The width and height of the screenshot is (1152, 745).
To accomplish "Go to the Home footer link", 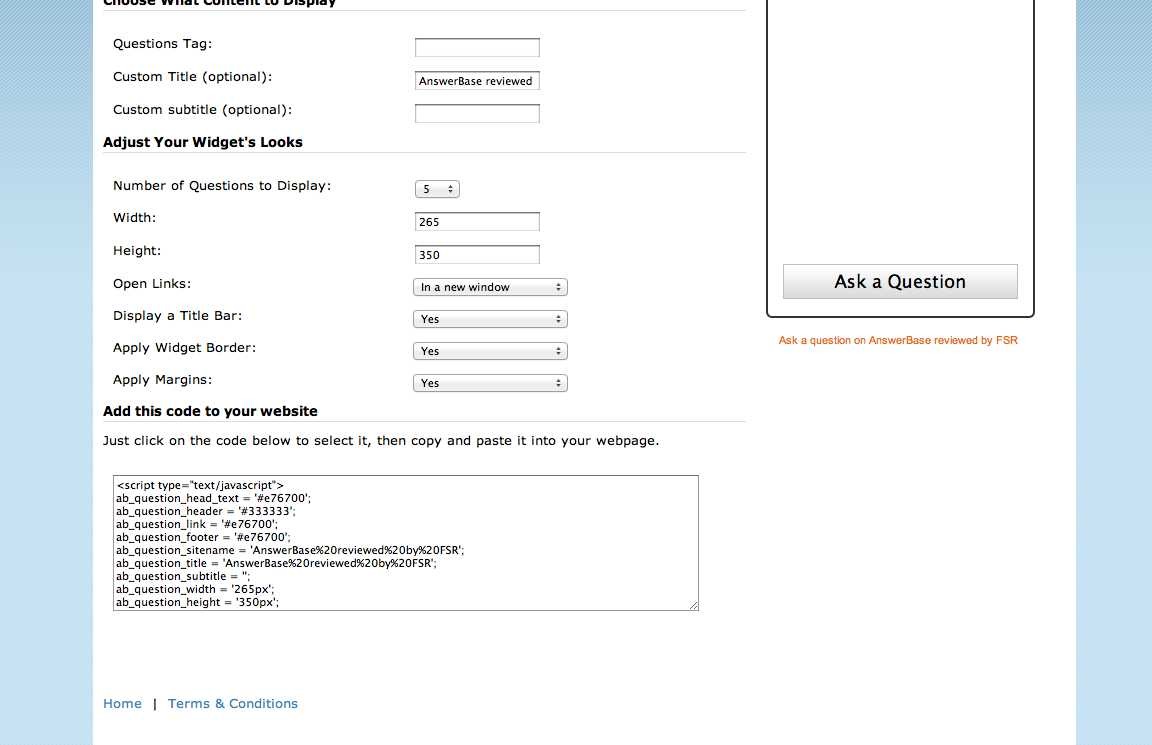I will (122, 704).
